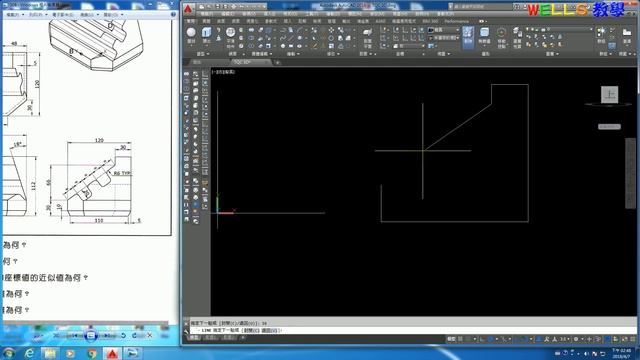640x360 pixels.
Task: Click the workspace switching gear icon
Action: 576,339
